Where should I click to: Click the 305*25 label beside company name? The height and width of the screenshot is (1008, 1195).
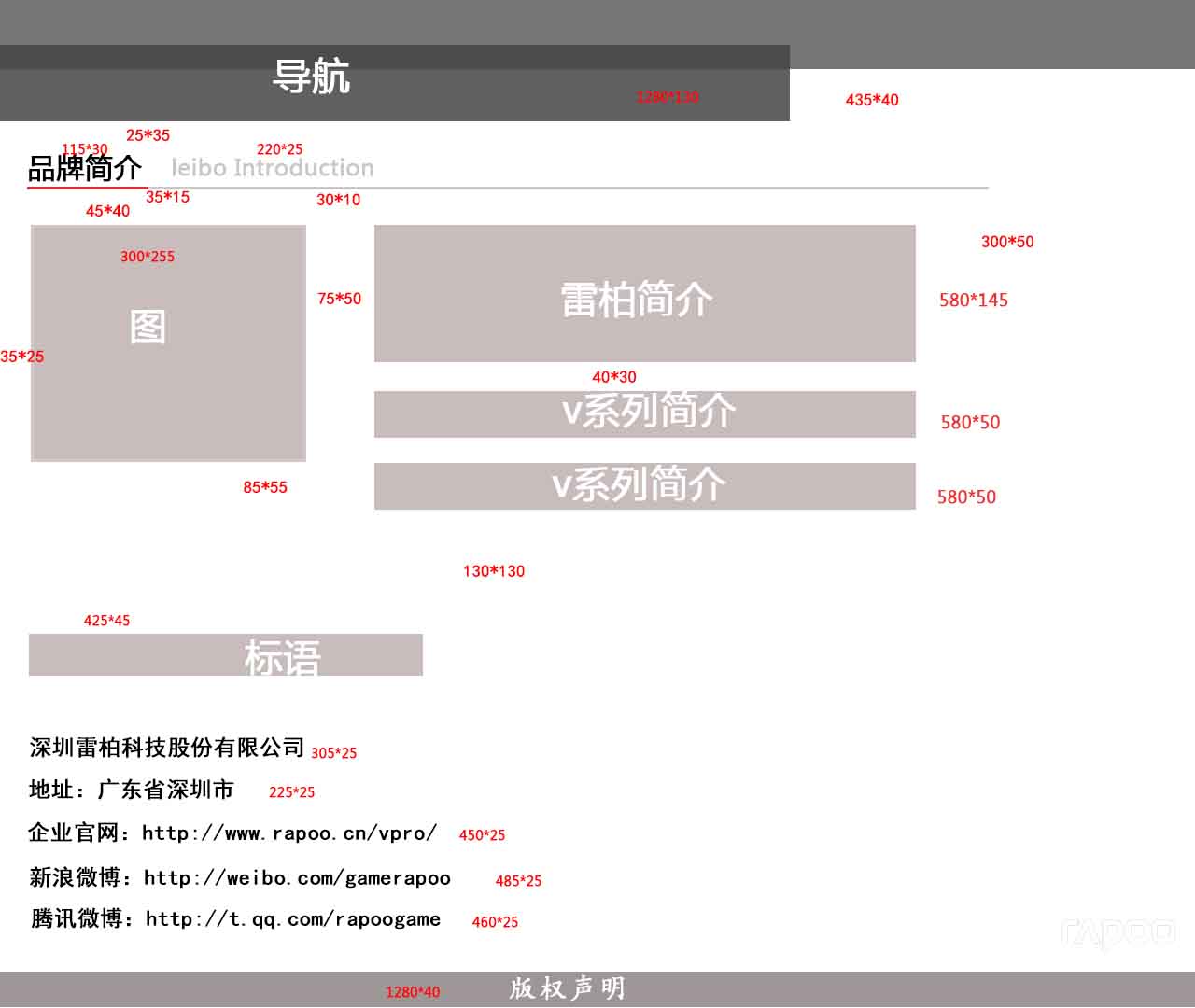tap(334, 753)
